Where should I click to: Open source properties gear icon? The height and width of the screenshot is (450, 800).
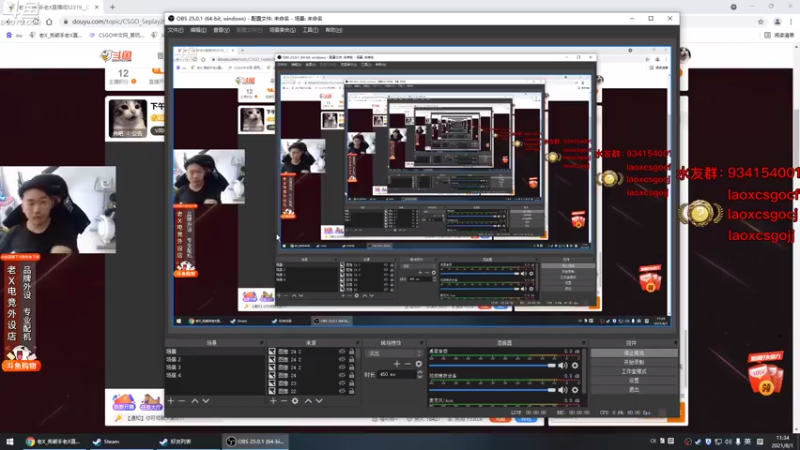295,401
